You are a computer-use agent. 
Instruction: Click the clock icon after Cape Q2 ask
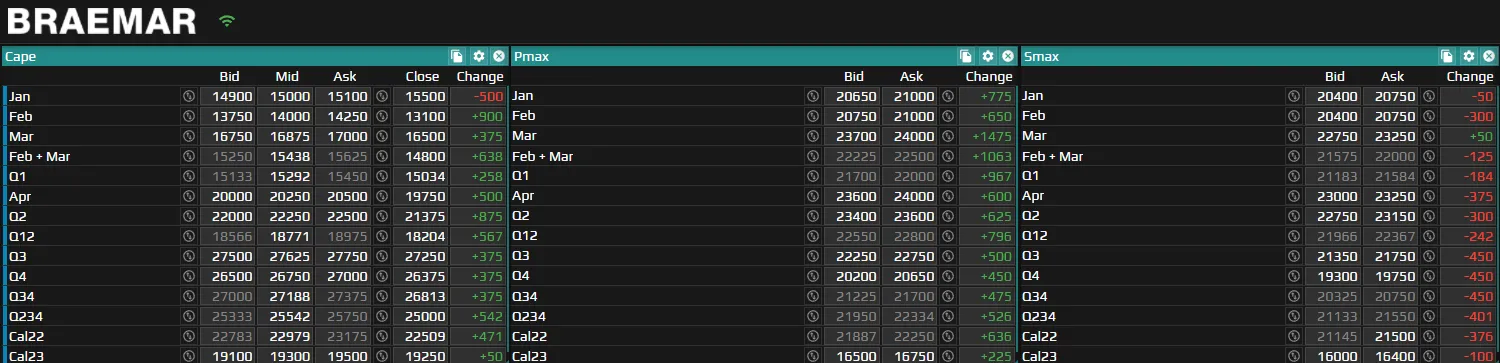point(381,216)
